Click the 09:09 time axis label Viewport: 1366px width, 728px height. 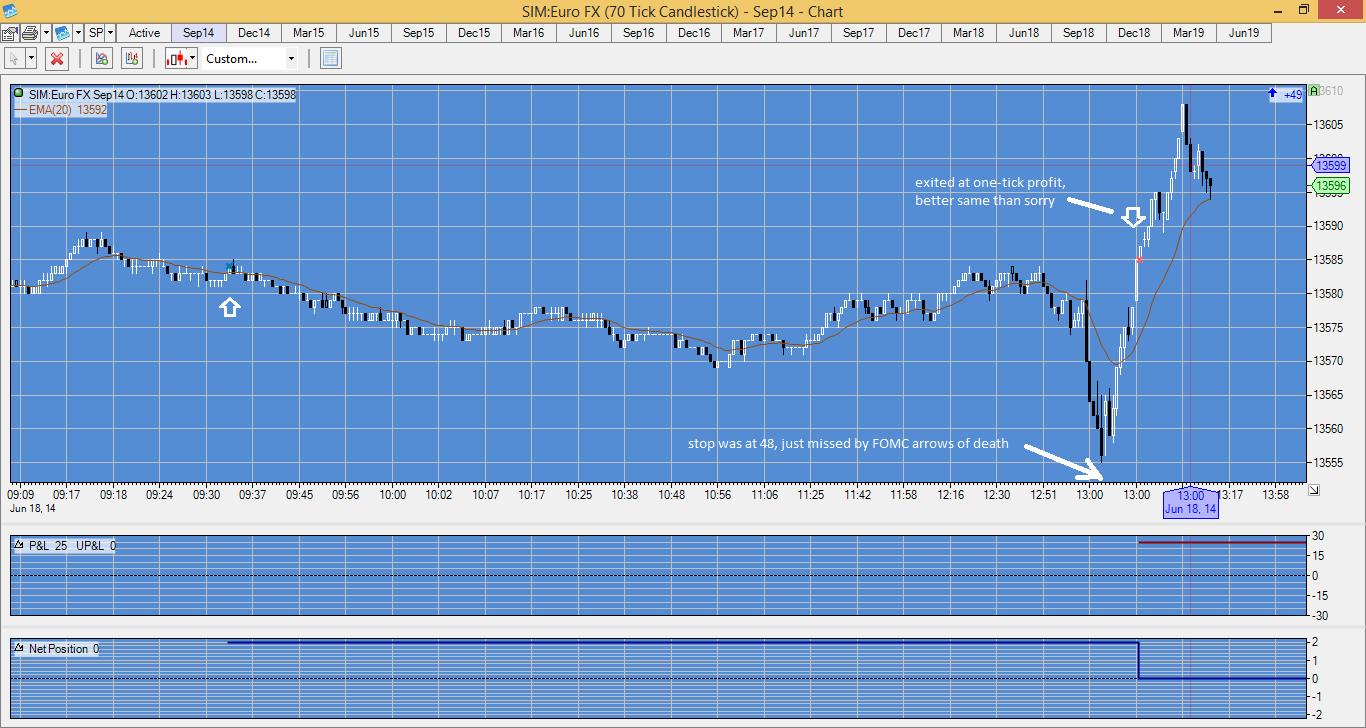point(21,495)
